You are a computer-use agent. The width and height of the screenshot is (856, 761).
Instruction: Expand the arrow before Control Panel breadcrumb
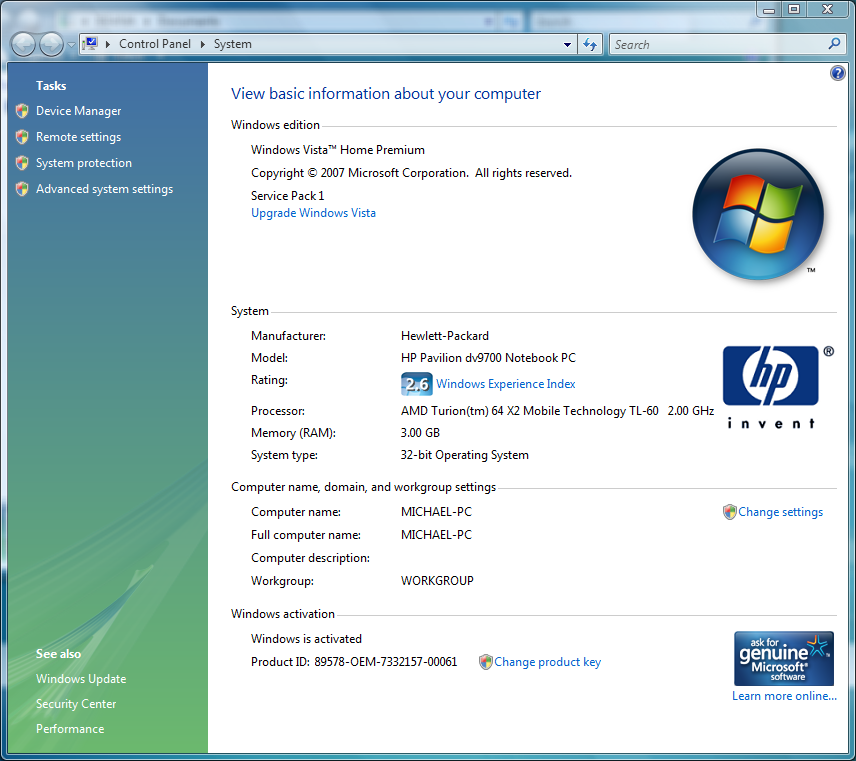(108, 44)
